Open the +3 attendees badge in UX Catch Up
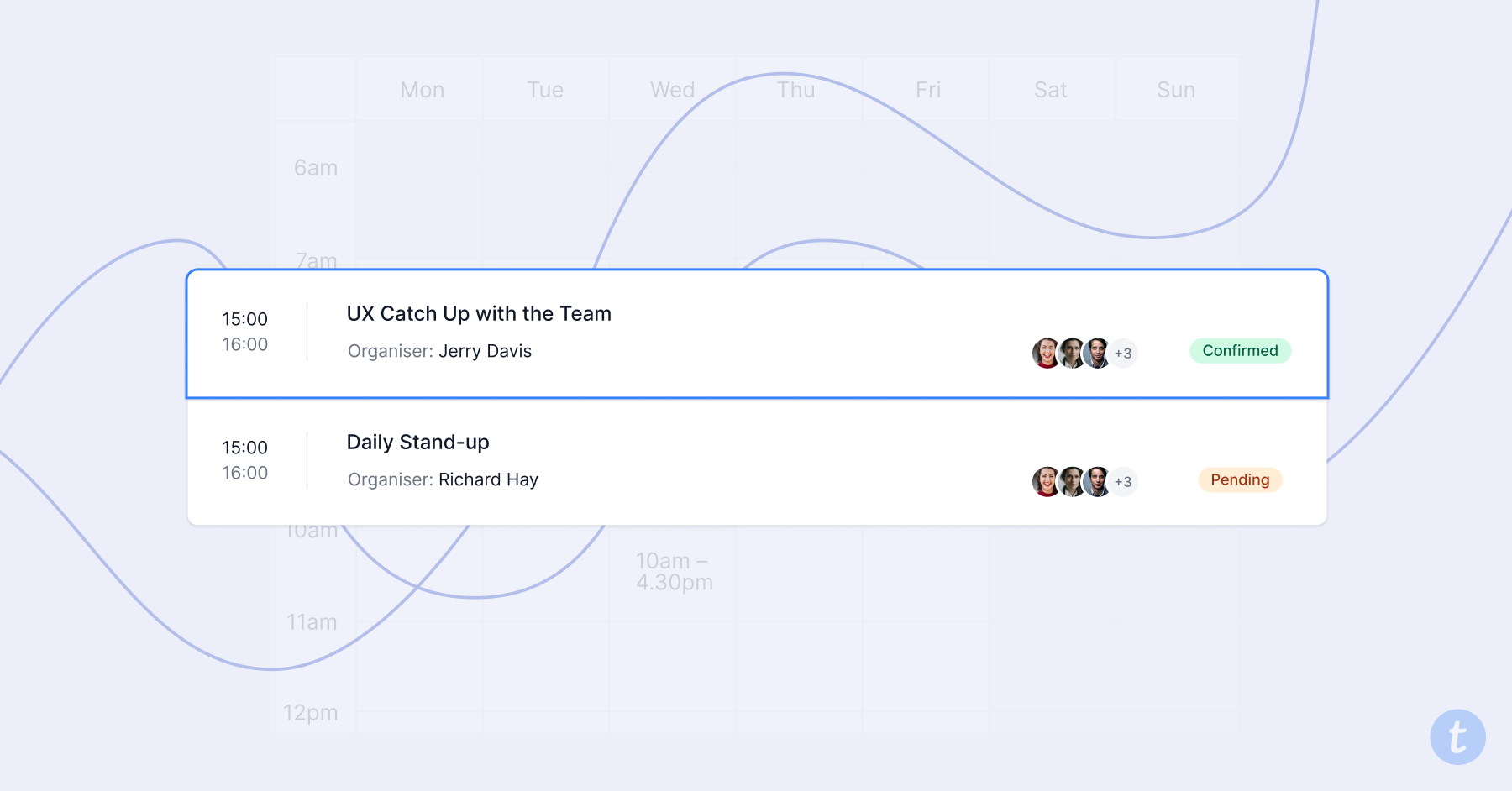The image size is (1512, 791). [x=1123, y=354]
